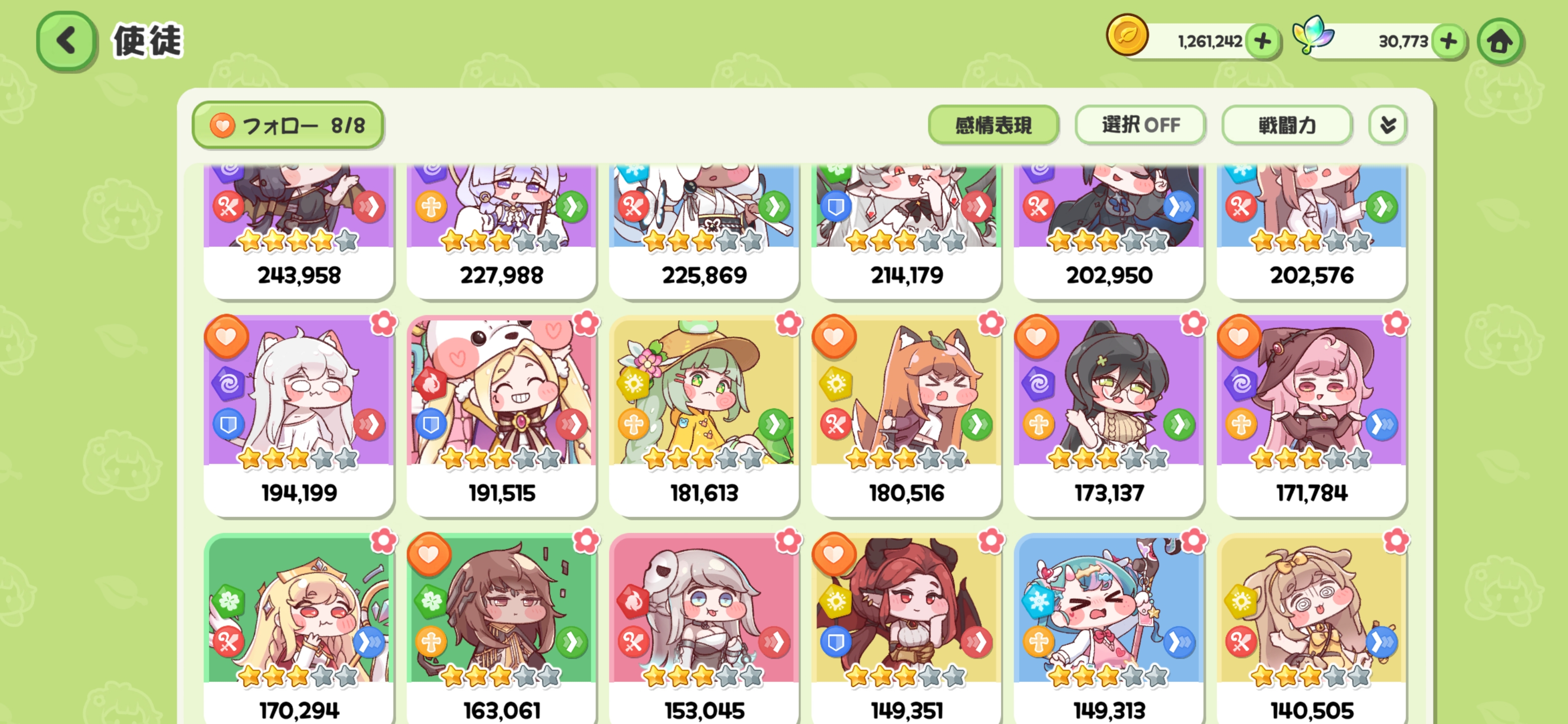Tap the gold coin currency icon
1568x724 pixels.
(1127, 35)
